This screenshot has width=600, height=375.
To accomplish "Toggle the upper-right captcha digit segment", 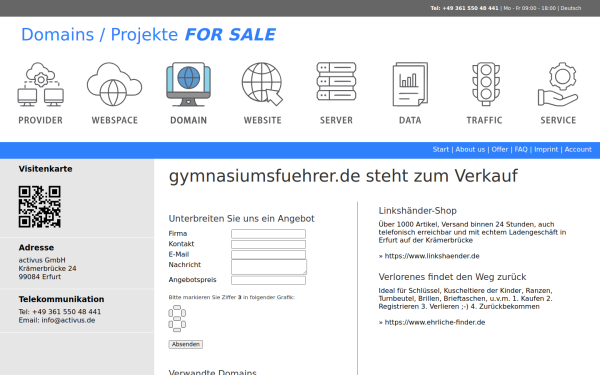I will point(183,313).
